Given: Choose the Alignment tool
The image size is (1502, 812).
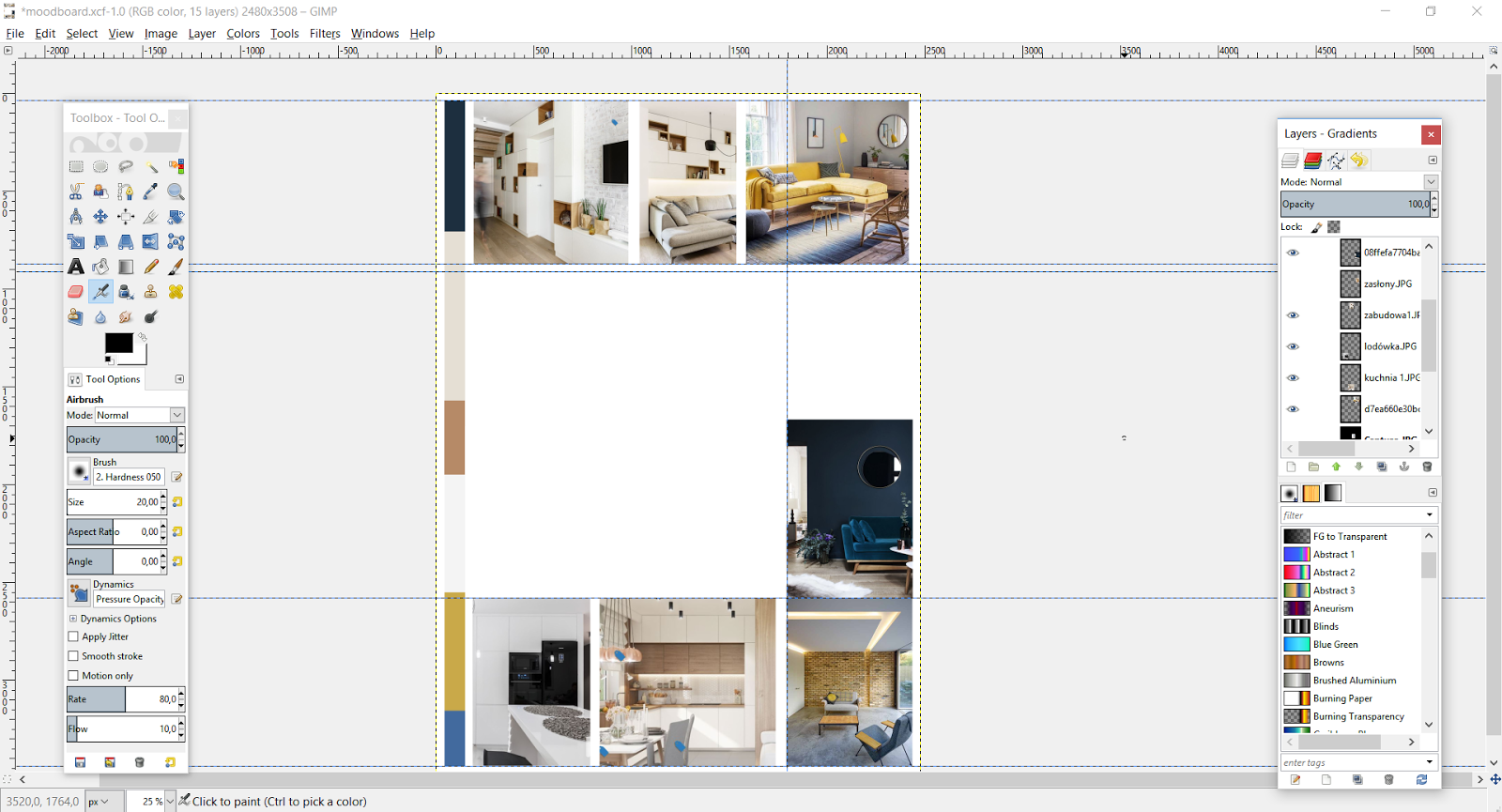Looking at the screenshot, I should (x=126, y=217).
